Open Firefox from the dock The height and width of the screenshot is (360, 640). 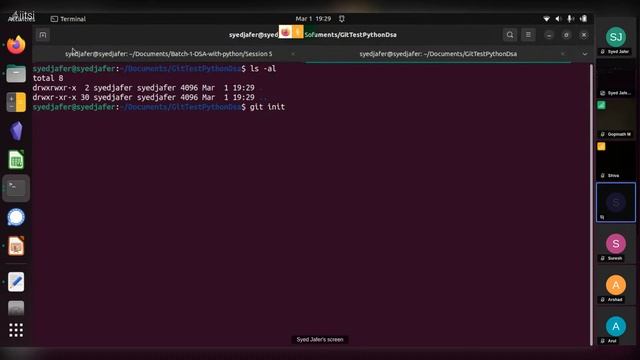pyautogui.click(x=16, y=45)
